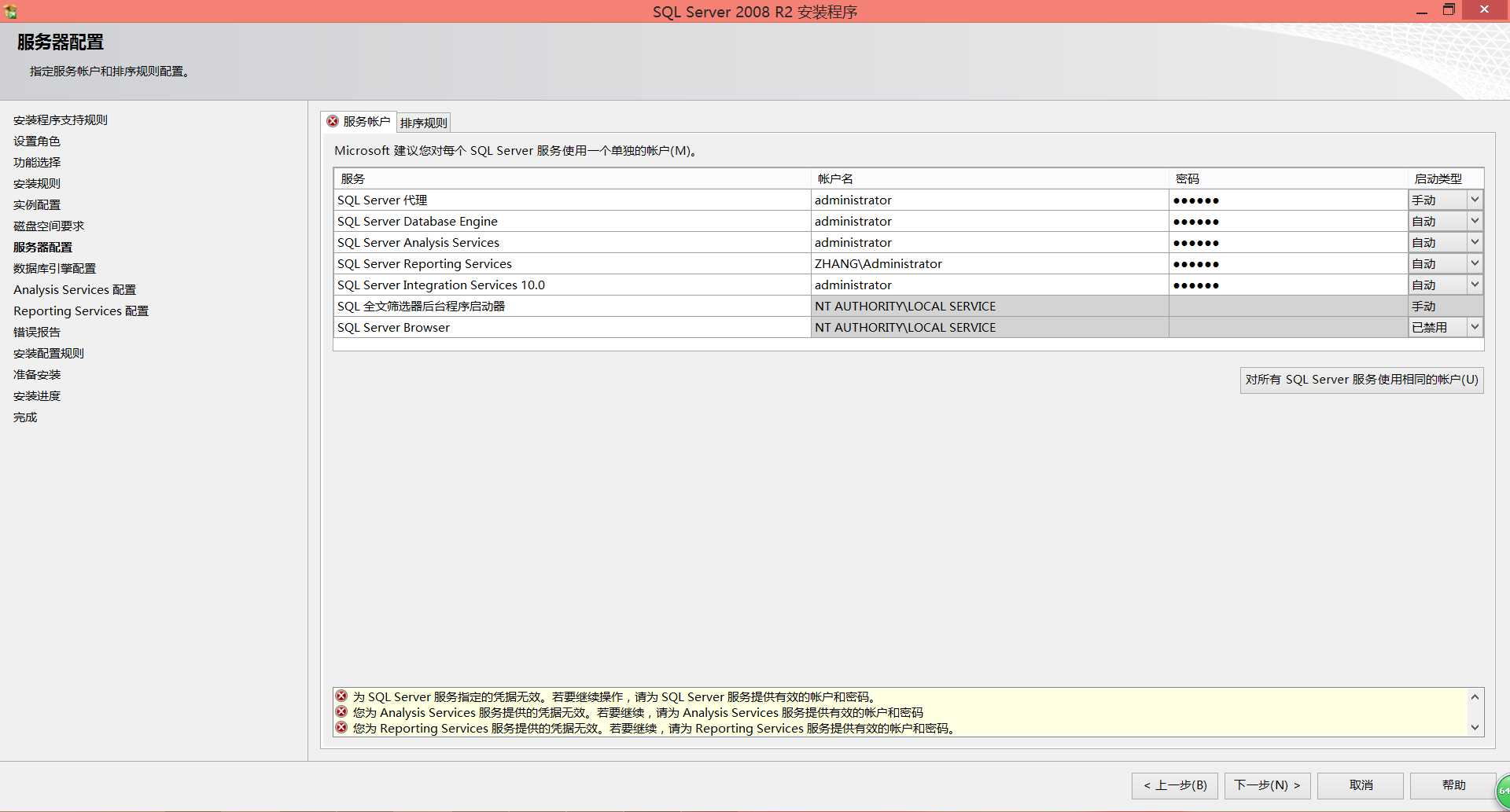Open startup type dropdown for SQL Server Database Engine

1475,221
